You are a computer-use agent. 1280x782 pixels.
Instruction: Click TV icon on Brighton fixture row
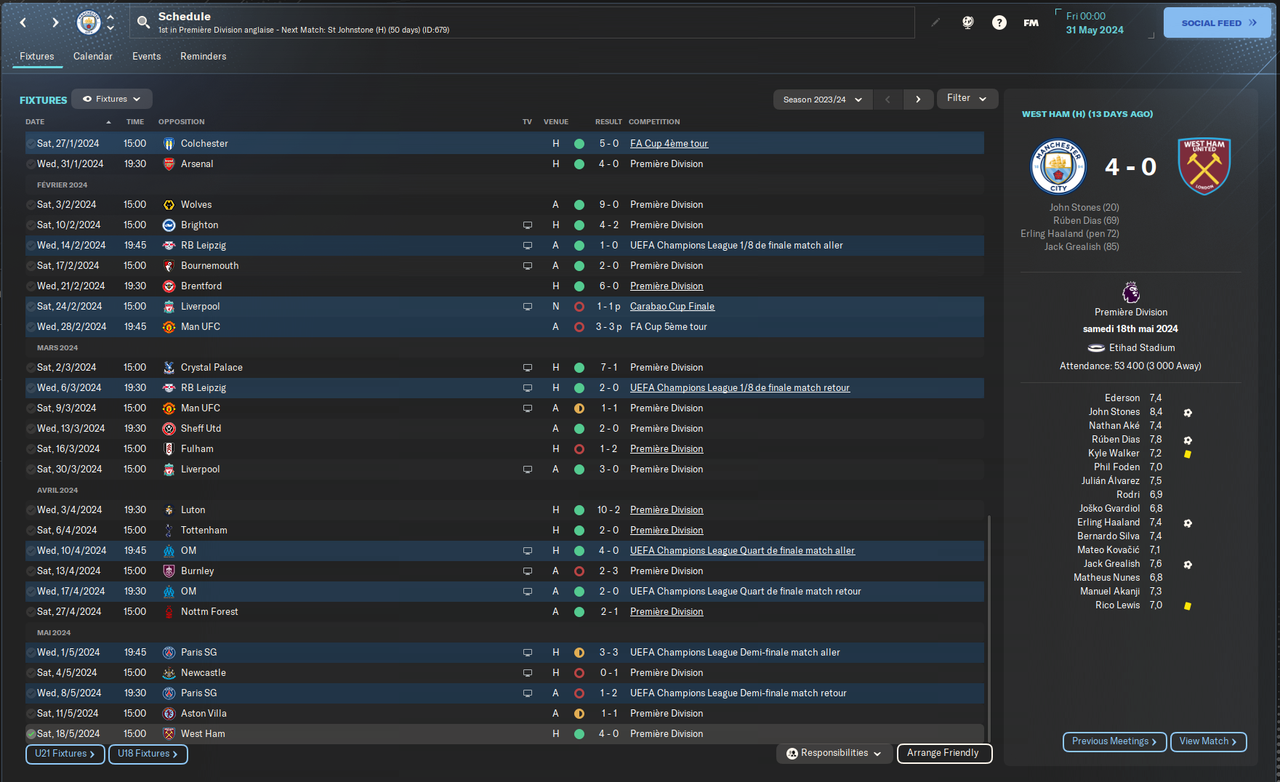tap(527, 225)
